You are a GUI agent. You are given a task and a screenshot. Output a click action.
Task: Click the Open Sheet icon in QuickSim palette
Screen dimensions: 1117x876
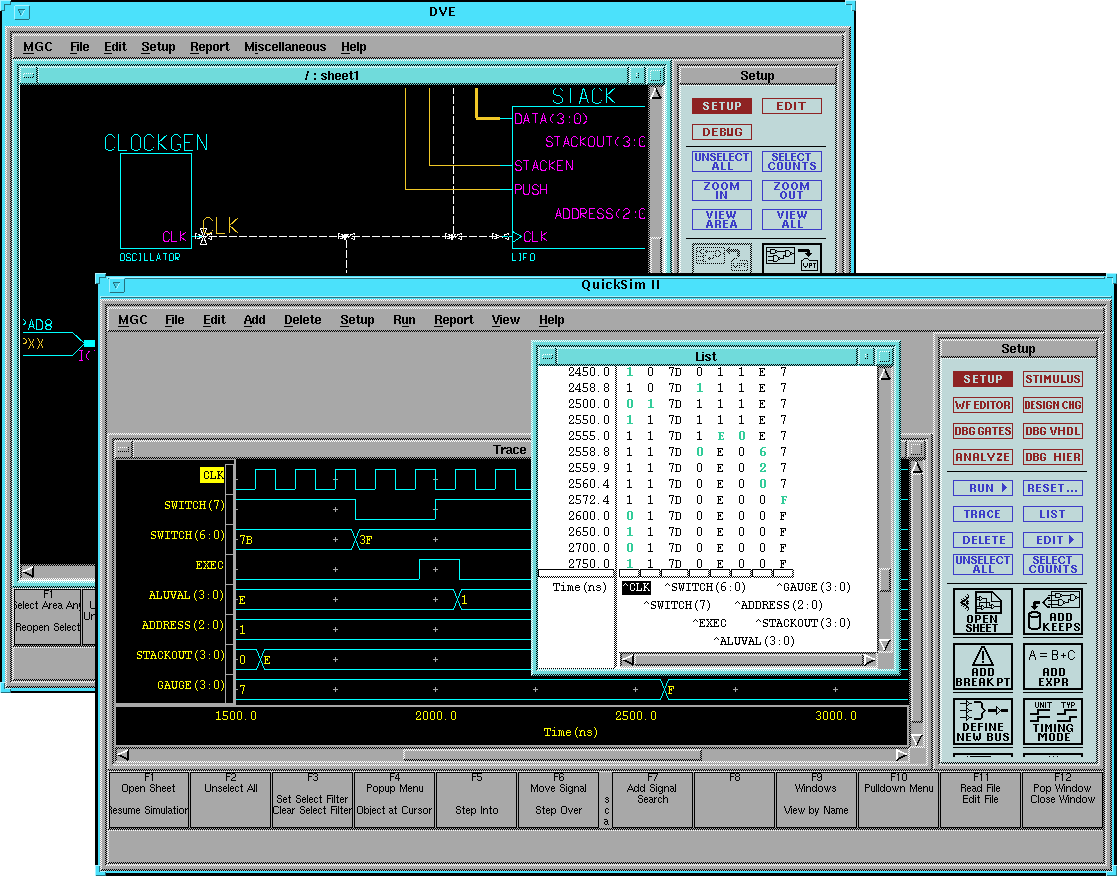982,612
